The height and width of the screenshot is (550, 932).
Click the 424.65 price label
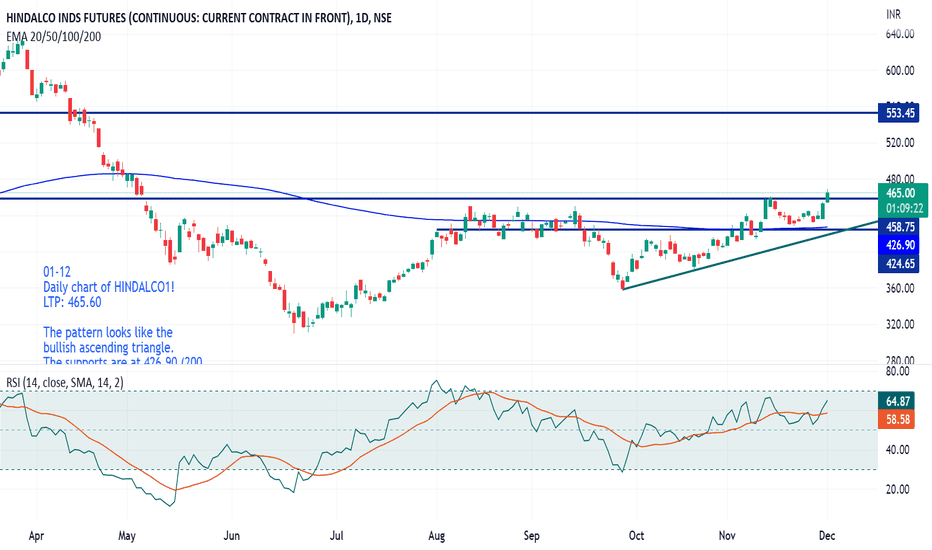pos(899,263)
